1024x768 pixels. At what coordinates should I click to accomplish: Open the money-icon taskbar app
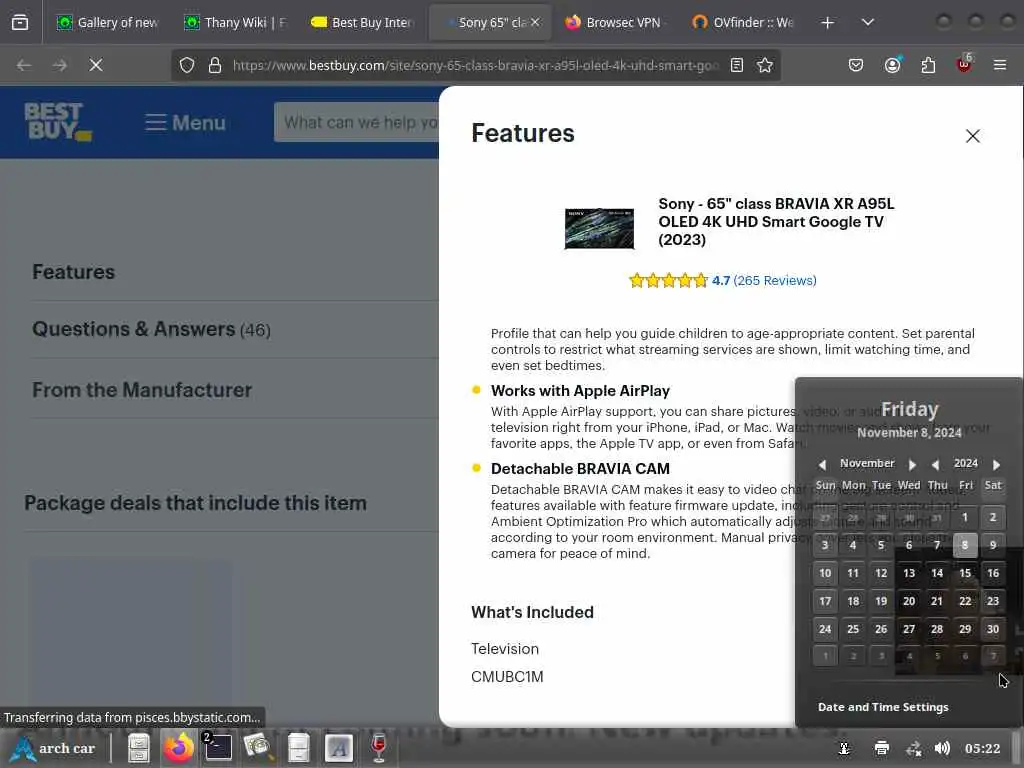tap(258, 748)
